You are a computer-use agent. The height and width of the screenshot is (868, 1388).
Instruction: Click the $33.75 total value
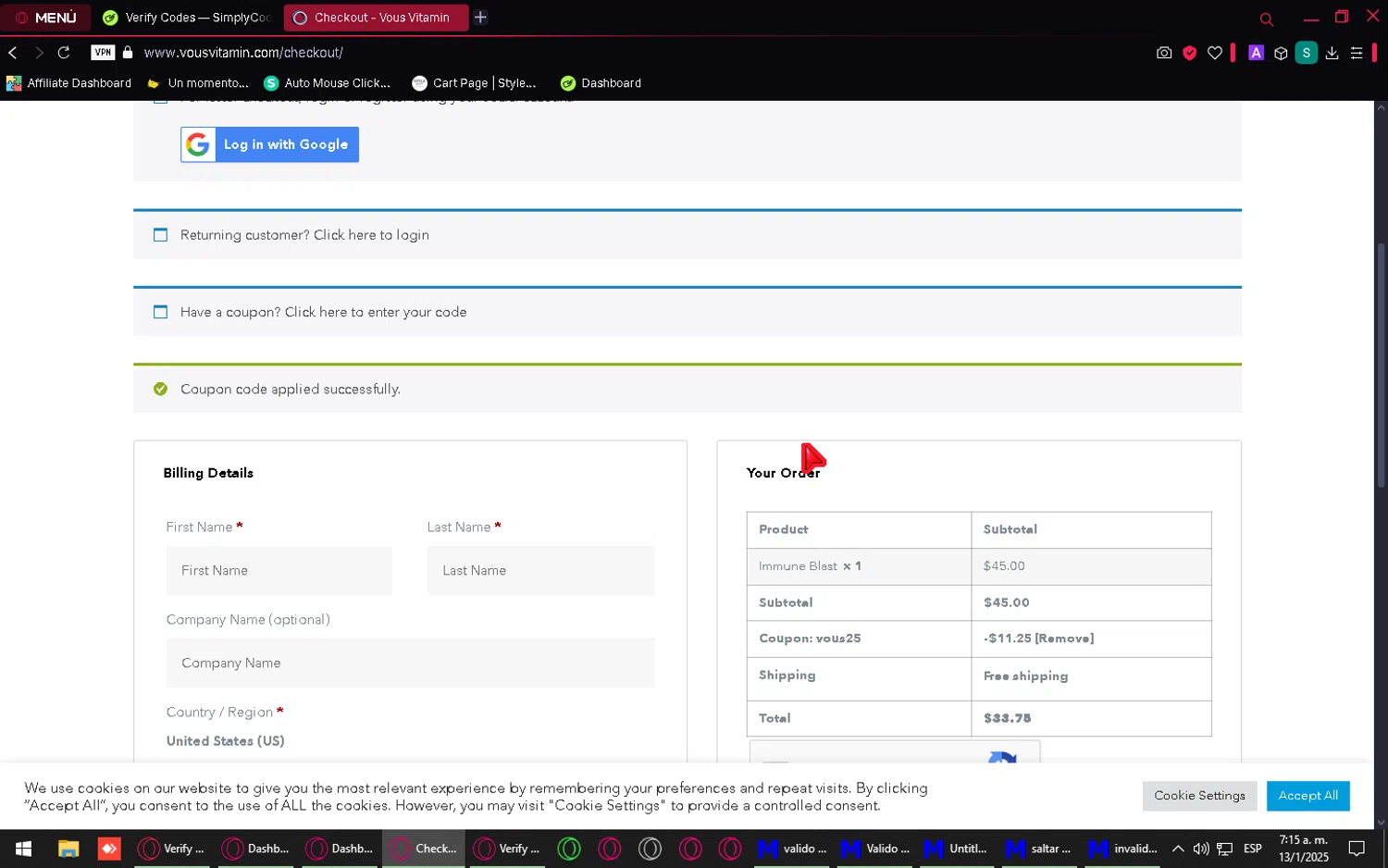click(1007, 718)
